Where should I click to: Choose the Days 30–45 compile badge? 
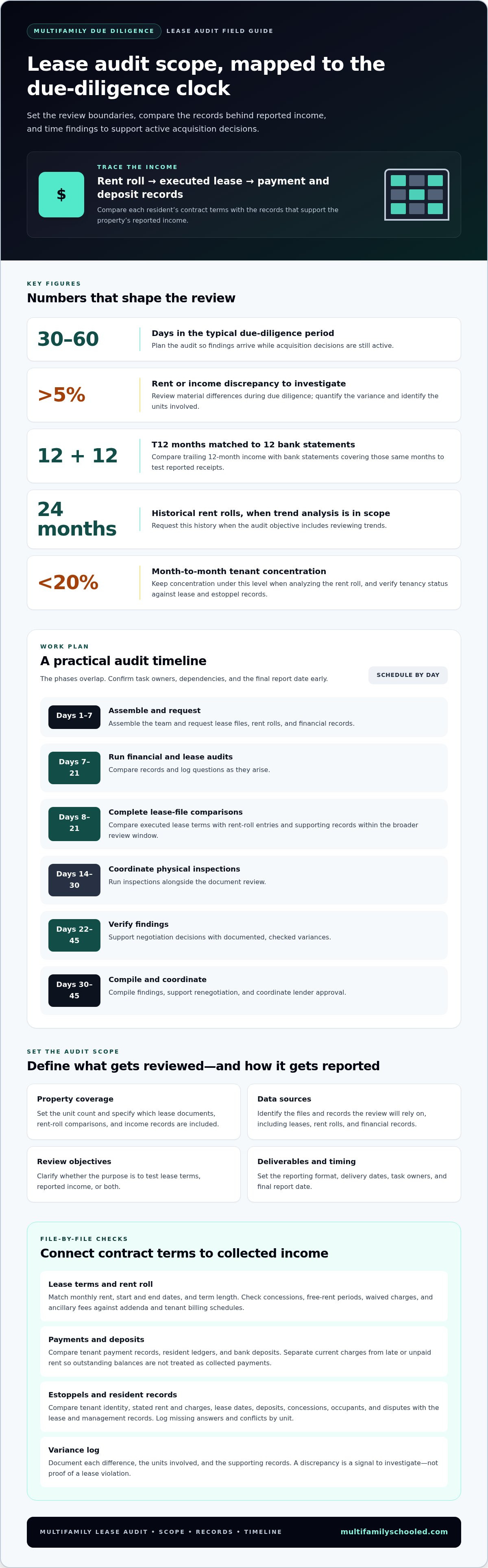coord(74,990)
